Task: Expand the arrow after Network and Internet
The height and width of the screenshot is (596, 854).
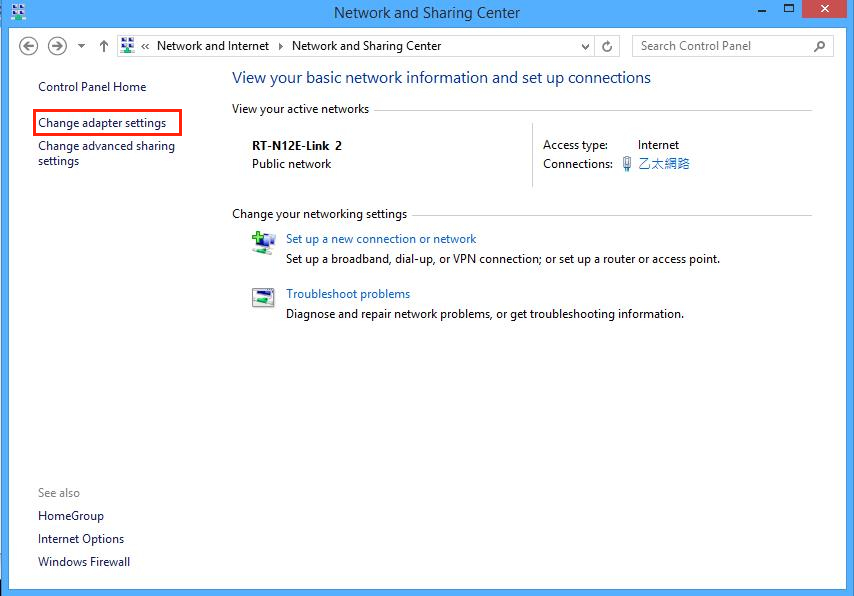Action: coord(281,46)
